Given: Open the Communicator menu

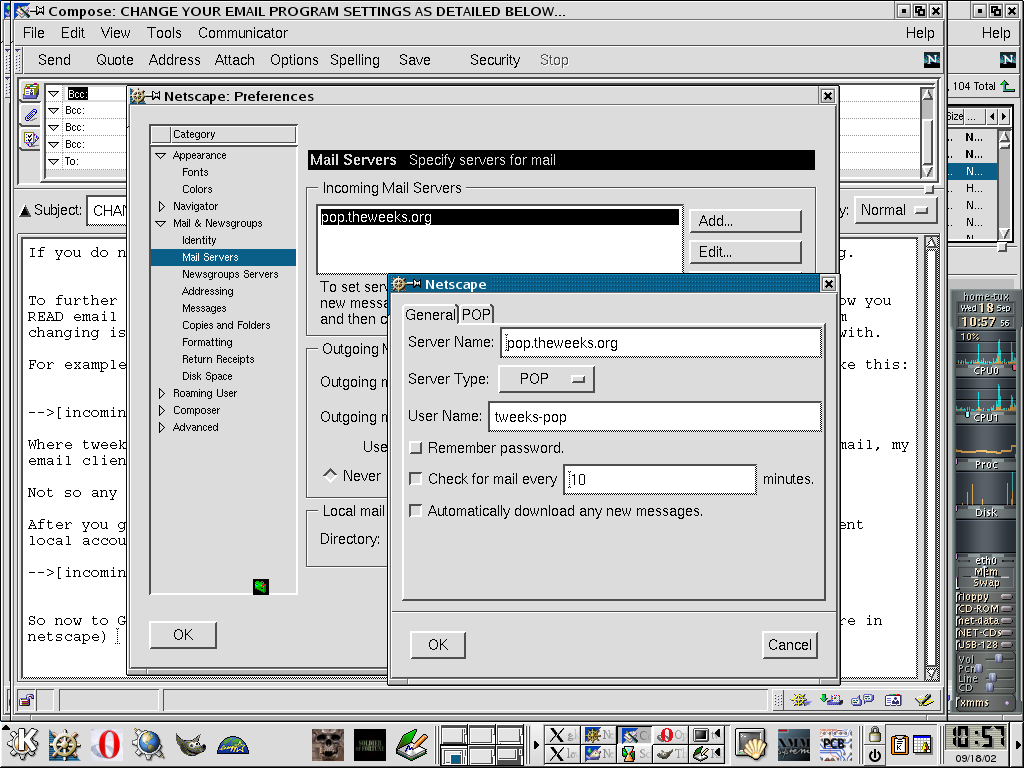Looking at the screenshot, I should point(243,33).
